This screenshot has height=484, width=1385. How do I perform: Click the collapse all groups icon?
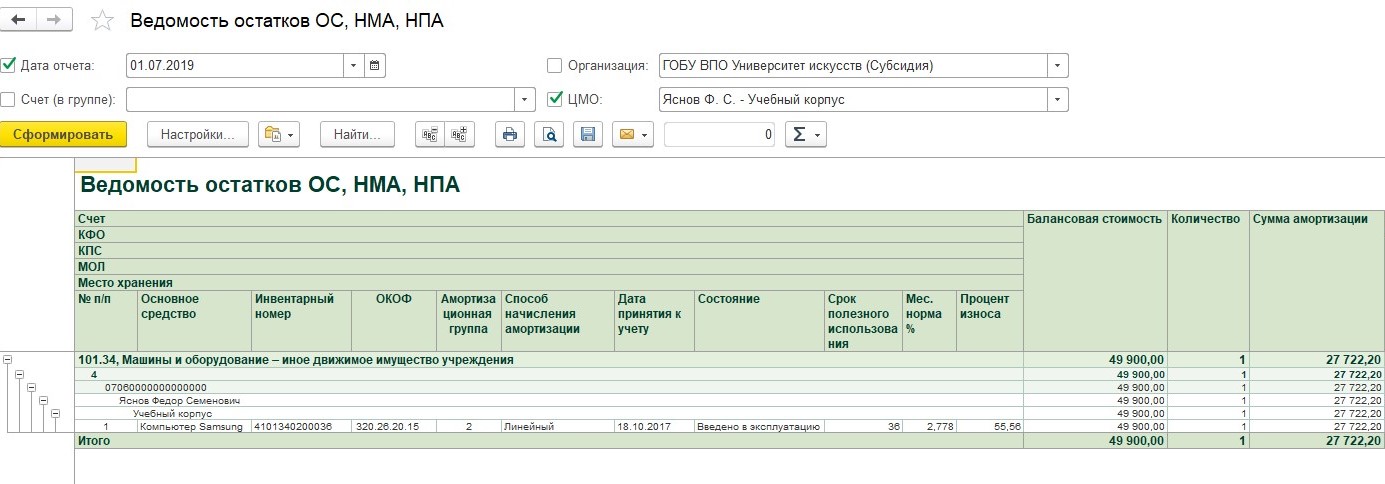point(429,134)
